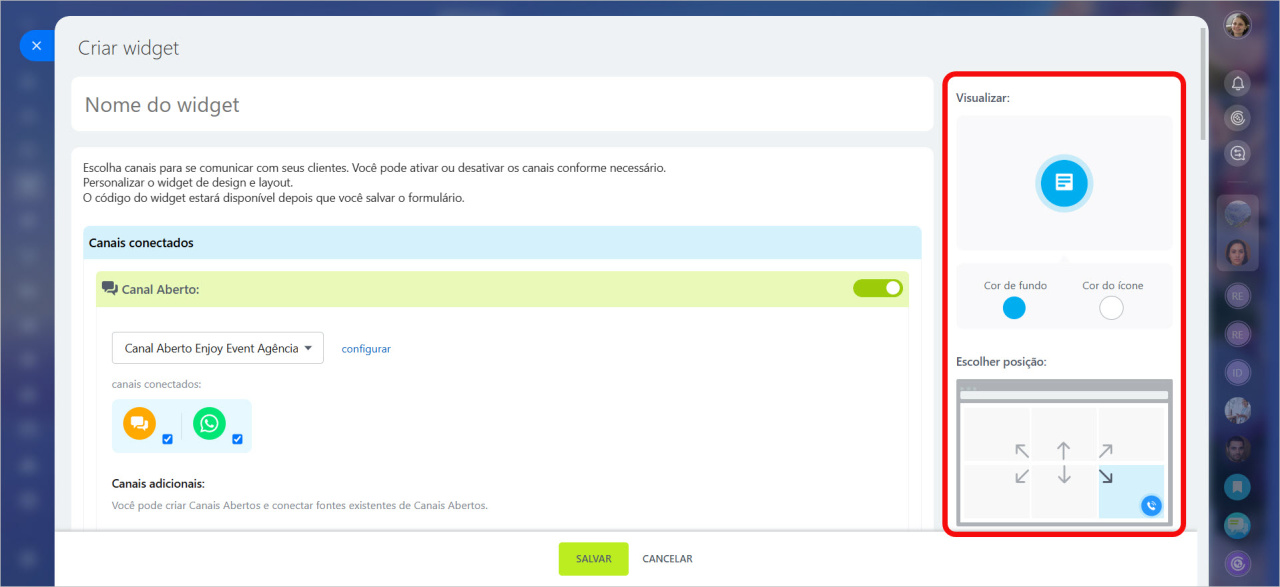Click the configurar link
The image size is (1280, 587).
tap(366, 349)
